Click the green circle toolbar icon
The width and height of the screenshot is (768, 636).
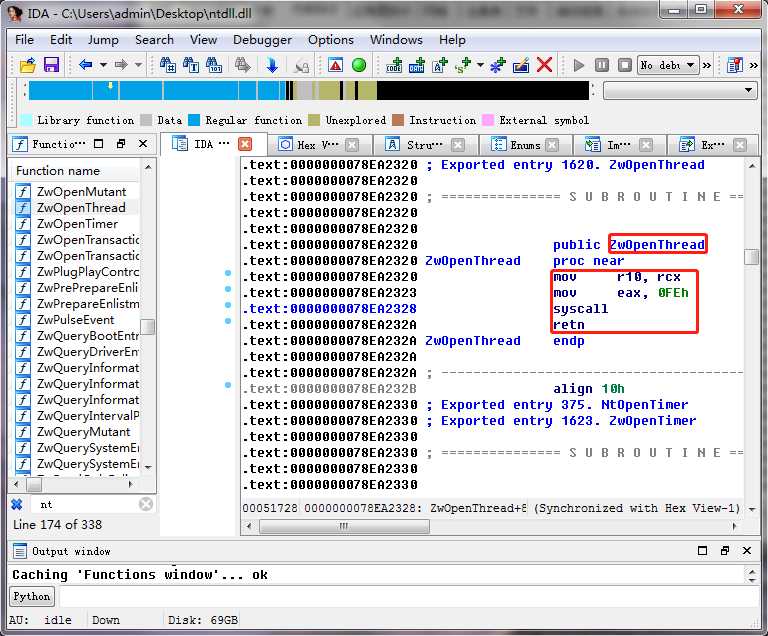(x=359, y=65)
